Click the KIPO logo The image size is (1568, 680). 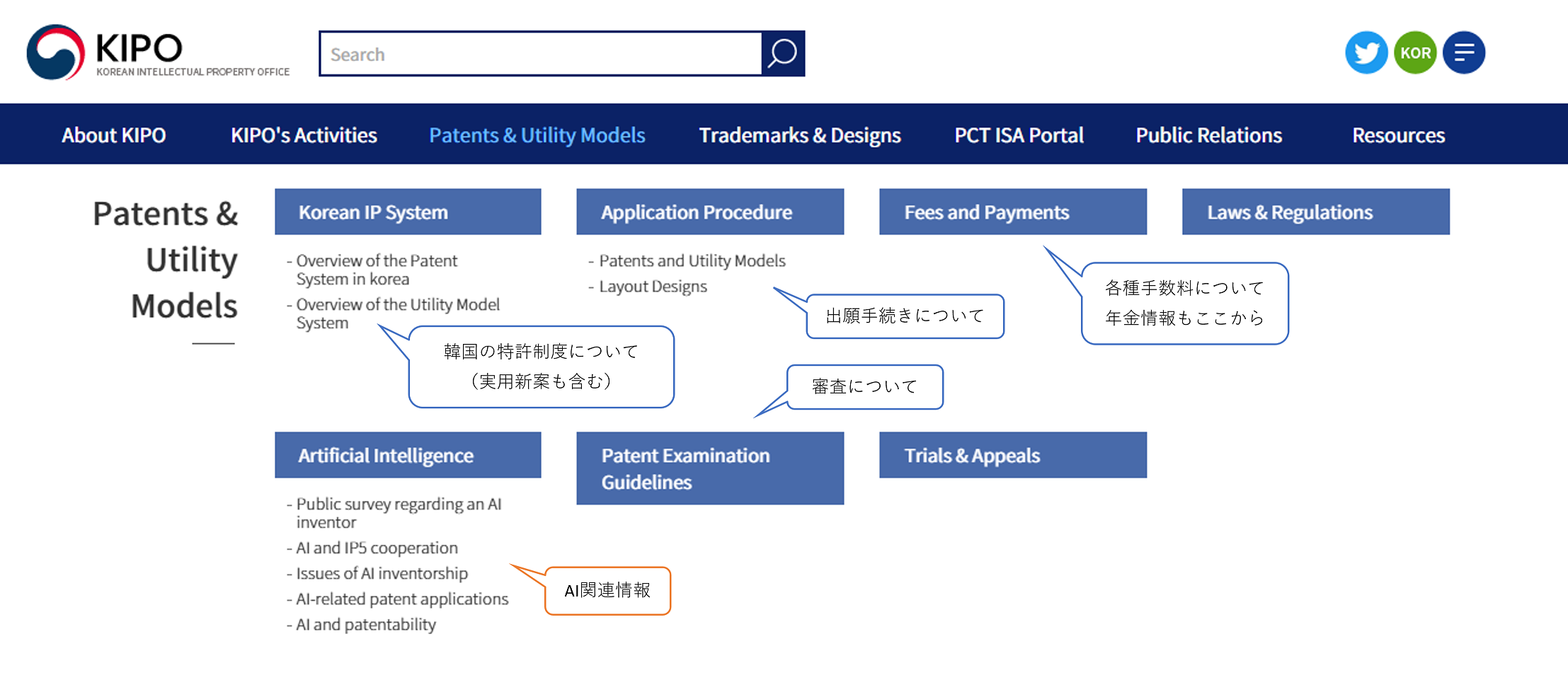point(158,53)
